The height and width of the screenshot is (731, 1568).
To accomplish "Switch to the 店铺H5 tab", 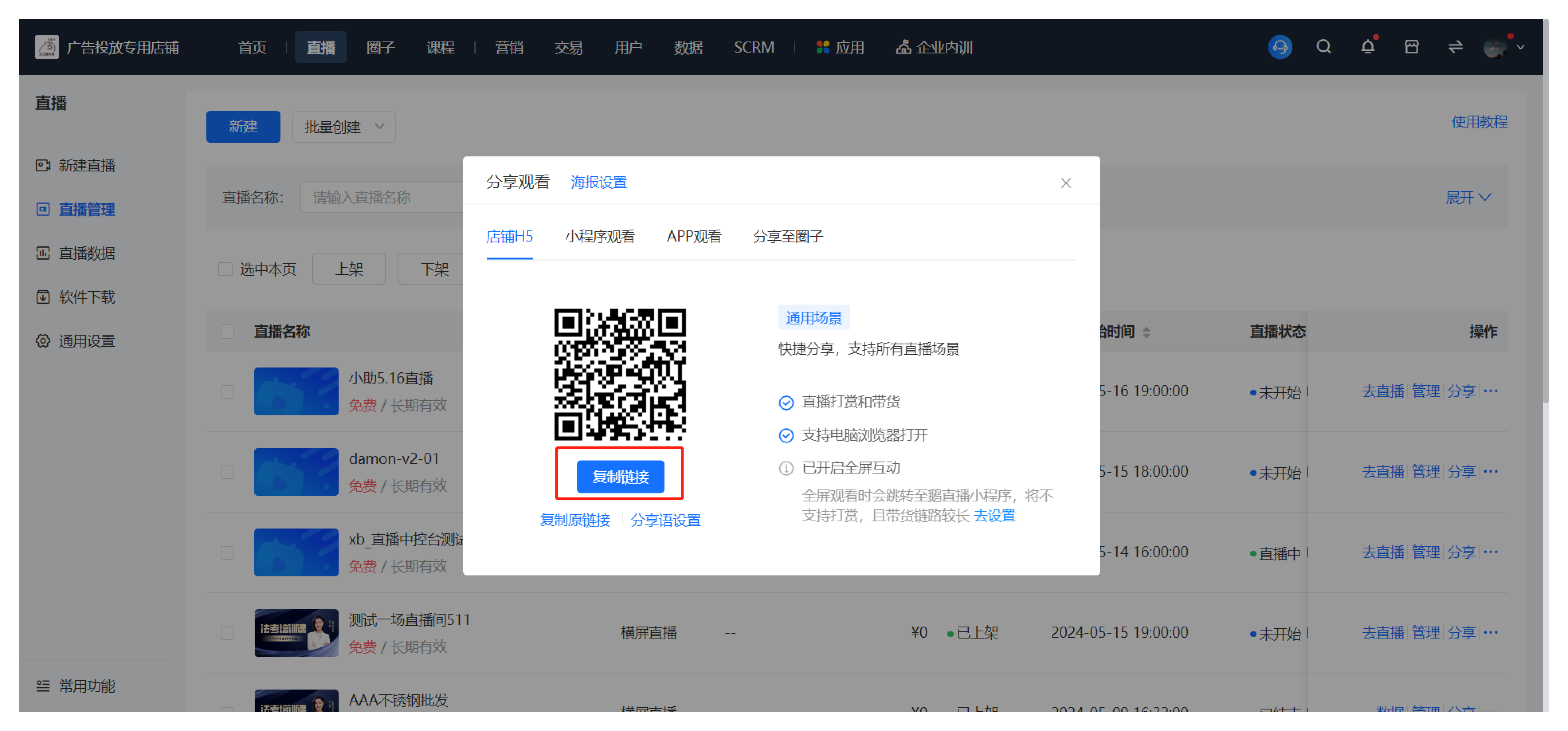I will point(510,236).
